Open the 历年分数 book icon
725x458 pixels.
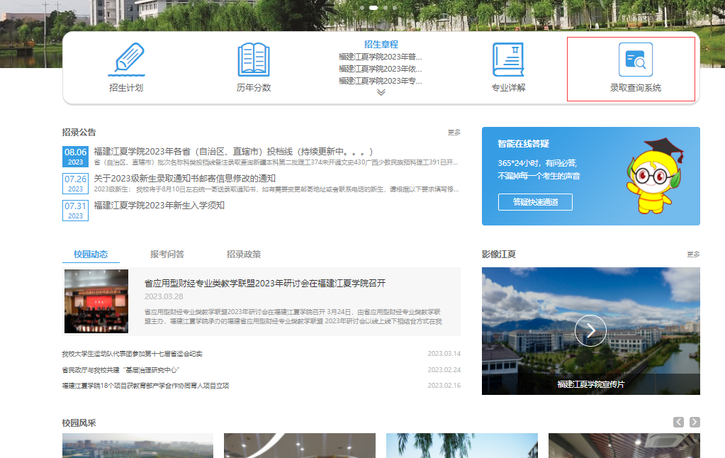[253, 60]
